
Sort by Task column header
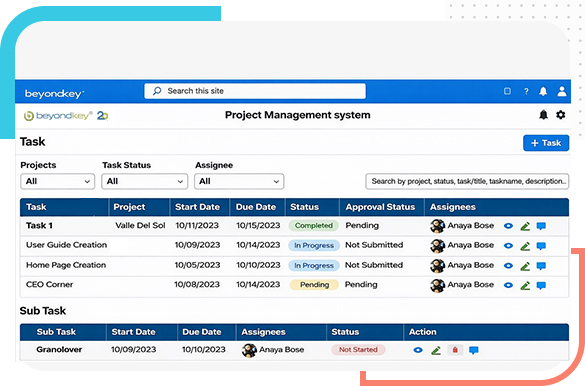pyautogui.click(x=36, y=207)
